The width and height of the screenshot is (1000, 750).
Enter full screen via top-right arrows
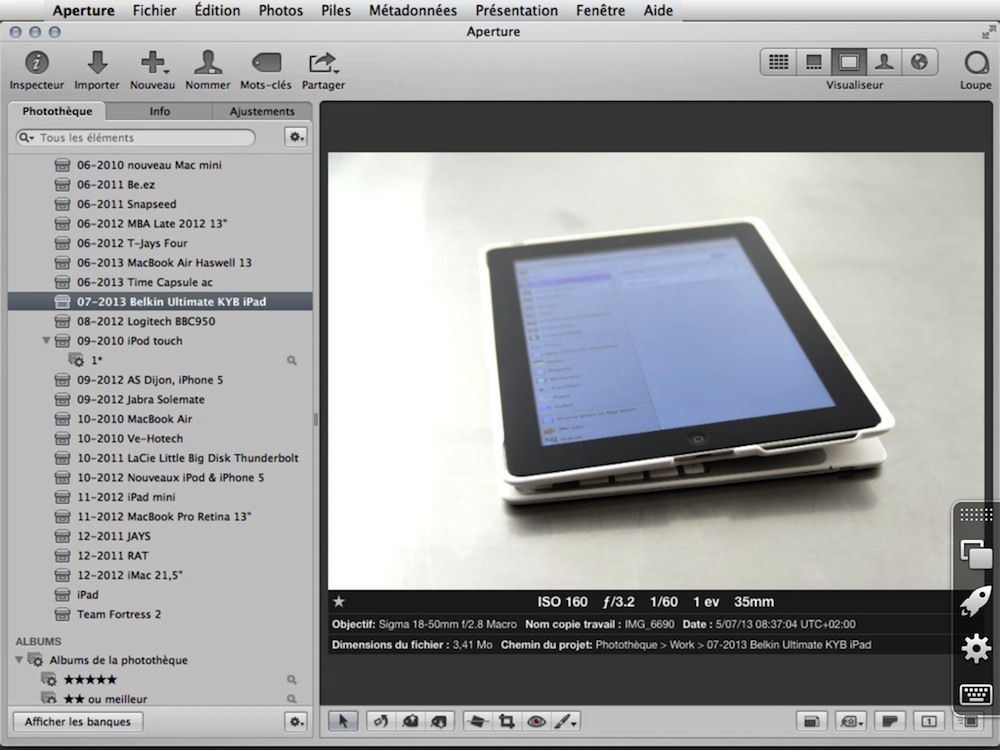pos(989,32)
